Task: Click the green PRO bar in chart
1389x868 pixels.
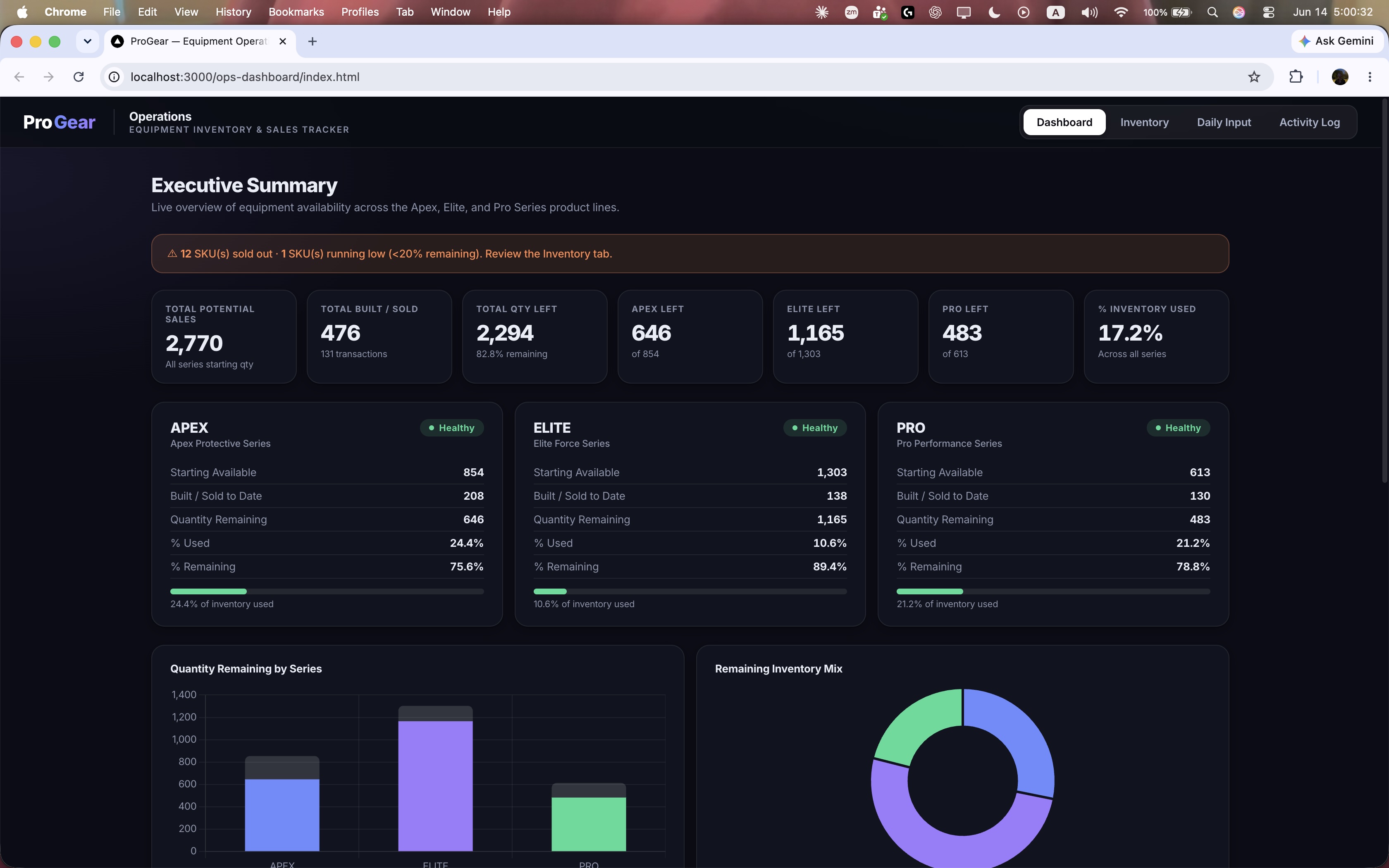Action: (x=588, y=824)
